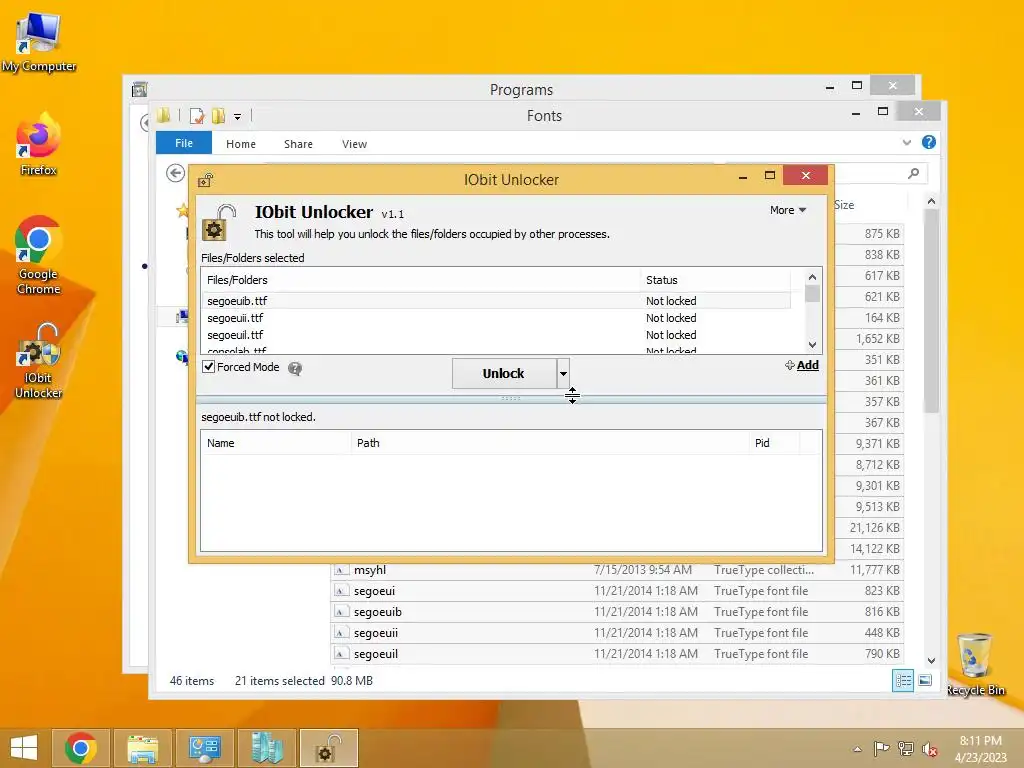
Task: Open My Computer desktop icon
Action: point(39,42)
